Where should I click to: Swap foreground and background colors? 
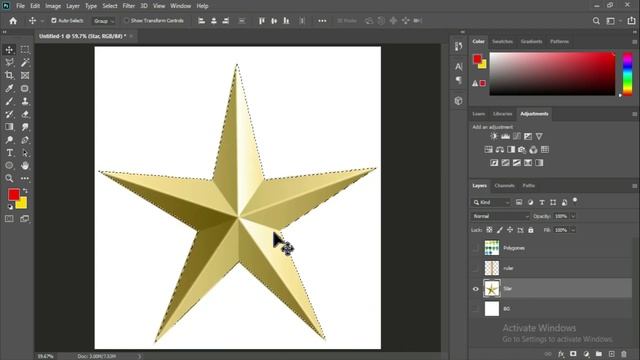point(25,191)
